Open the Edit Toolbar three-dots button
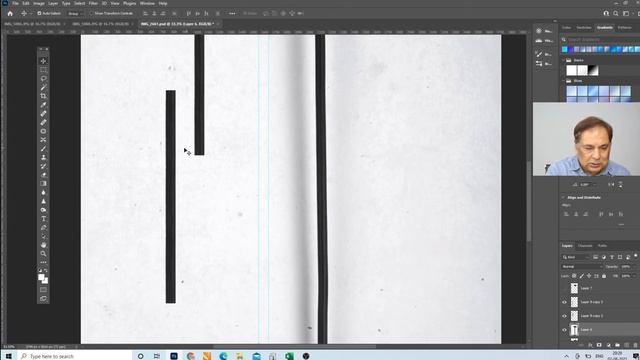 point(43,262)
